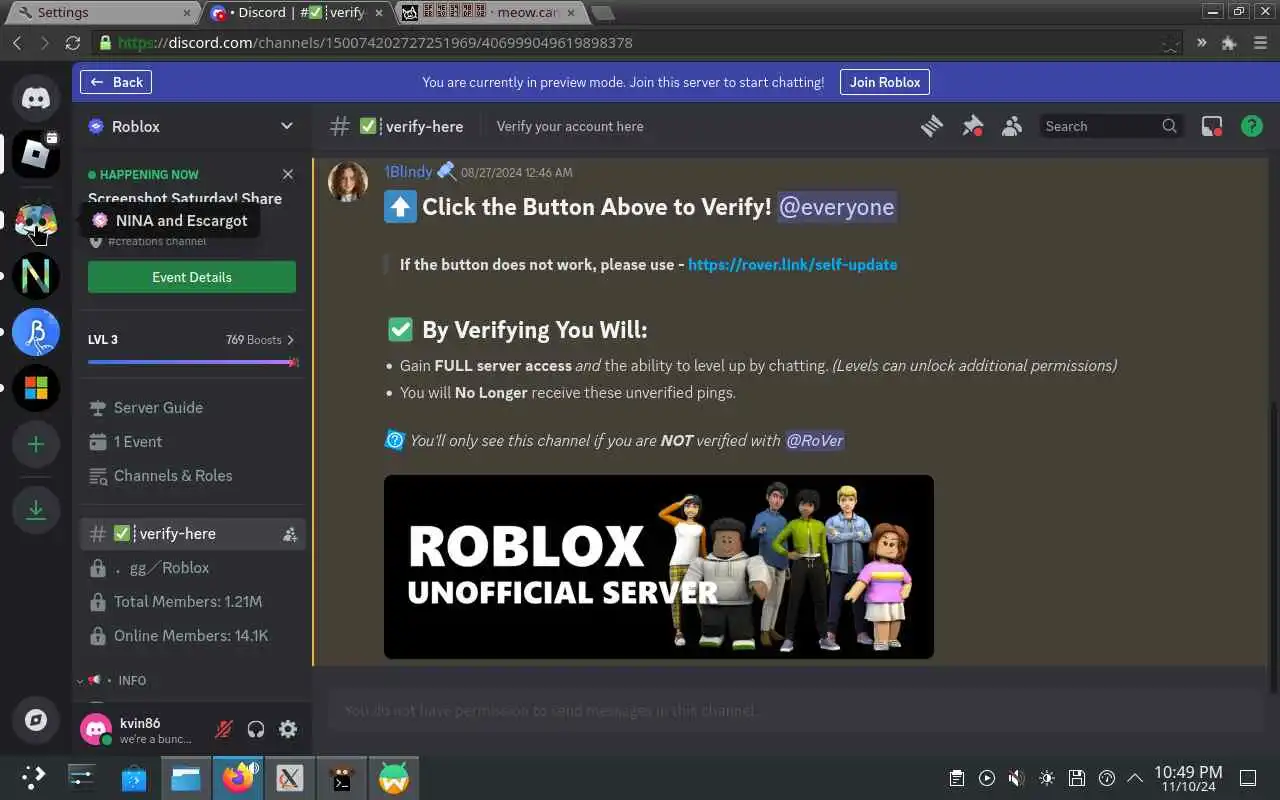Show hidden system tray icons arrow
Screen dimensions: 1280x800
click(x=1135, y=778)
